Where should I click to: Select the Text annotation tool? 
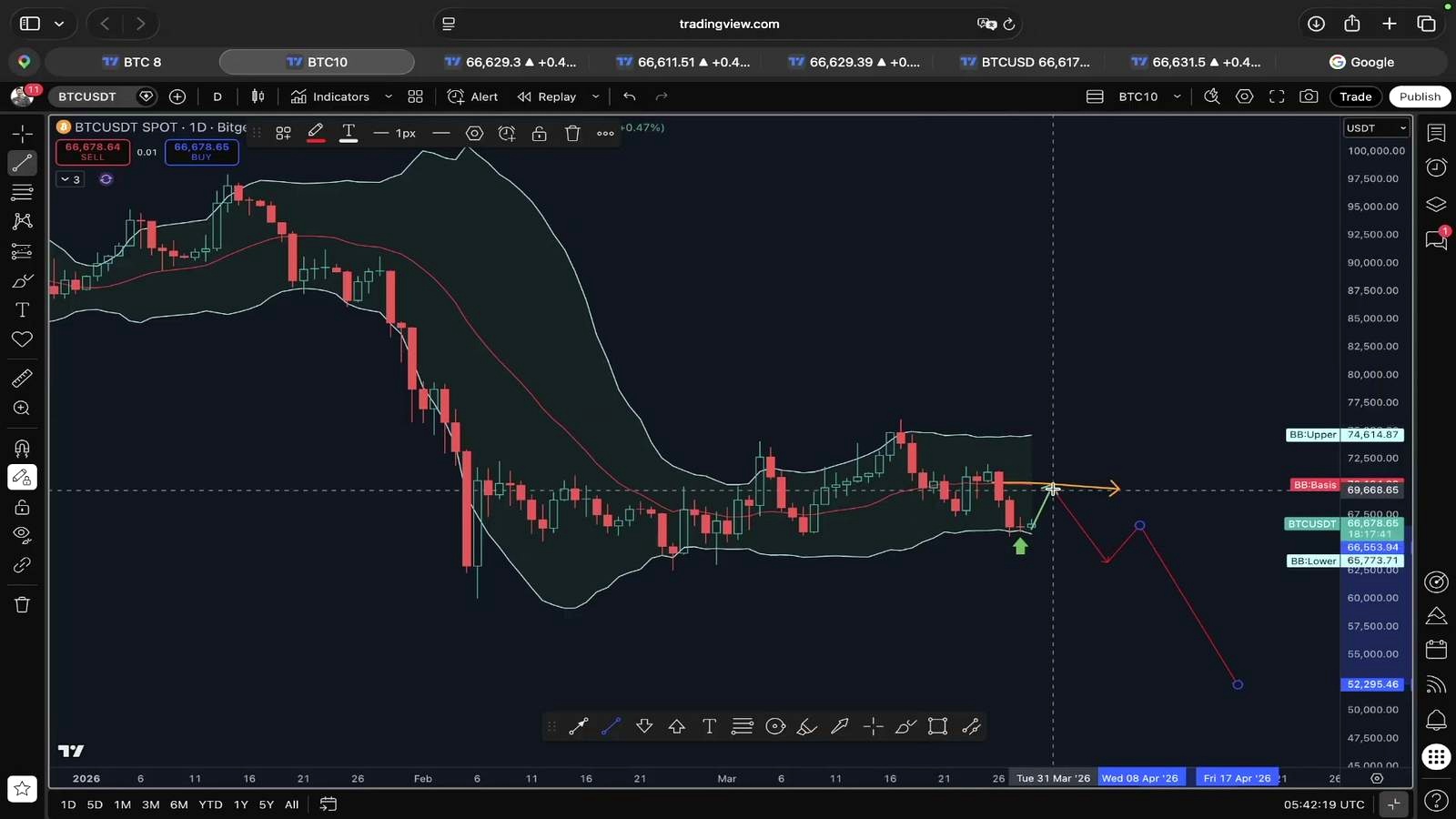point(22,310)
